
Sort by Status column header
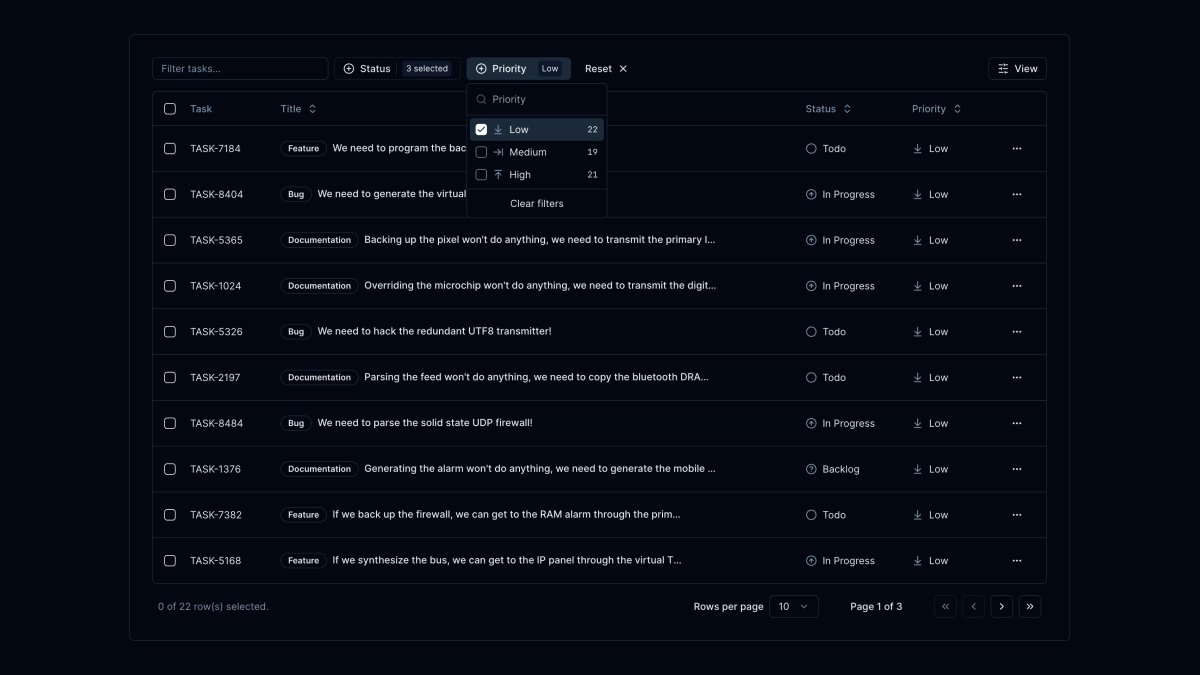828,109
